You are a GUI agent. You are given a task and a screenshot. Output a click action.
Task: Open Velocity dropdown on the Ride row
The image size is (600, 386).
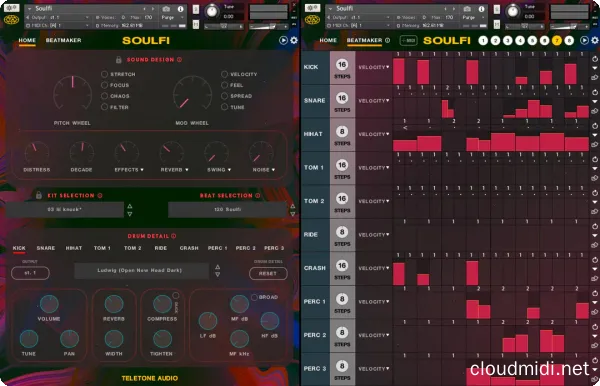click(x=373, y=235)
